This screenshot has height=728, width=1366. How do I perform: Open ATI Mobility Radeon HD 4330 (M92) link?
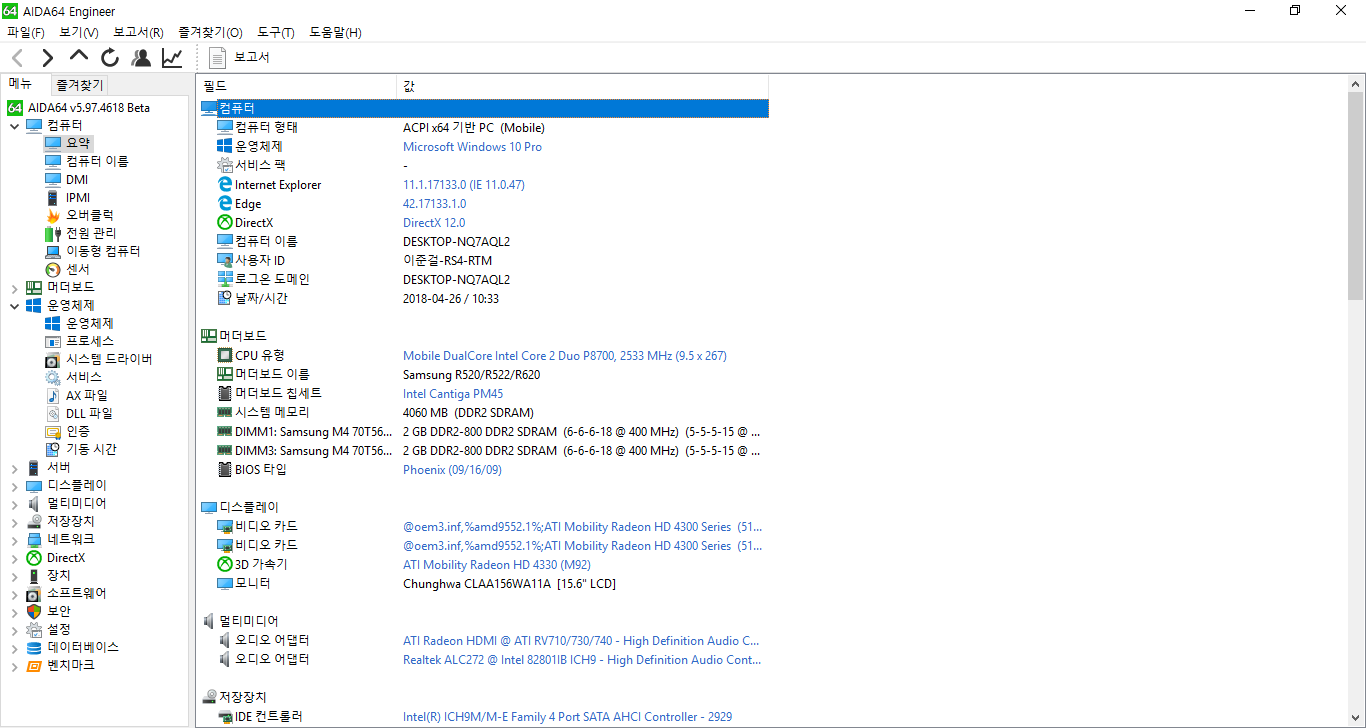click(496, 565)
